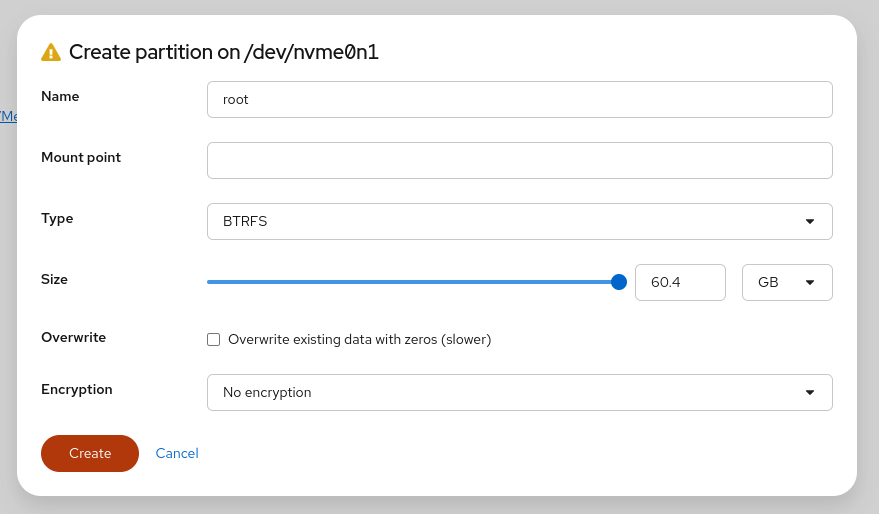Cancel the partition creation dialog

[177, 453]
